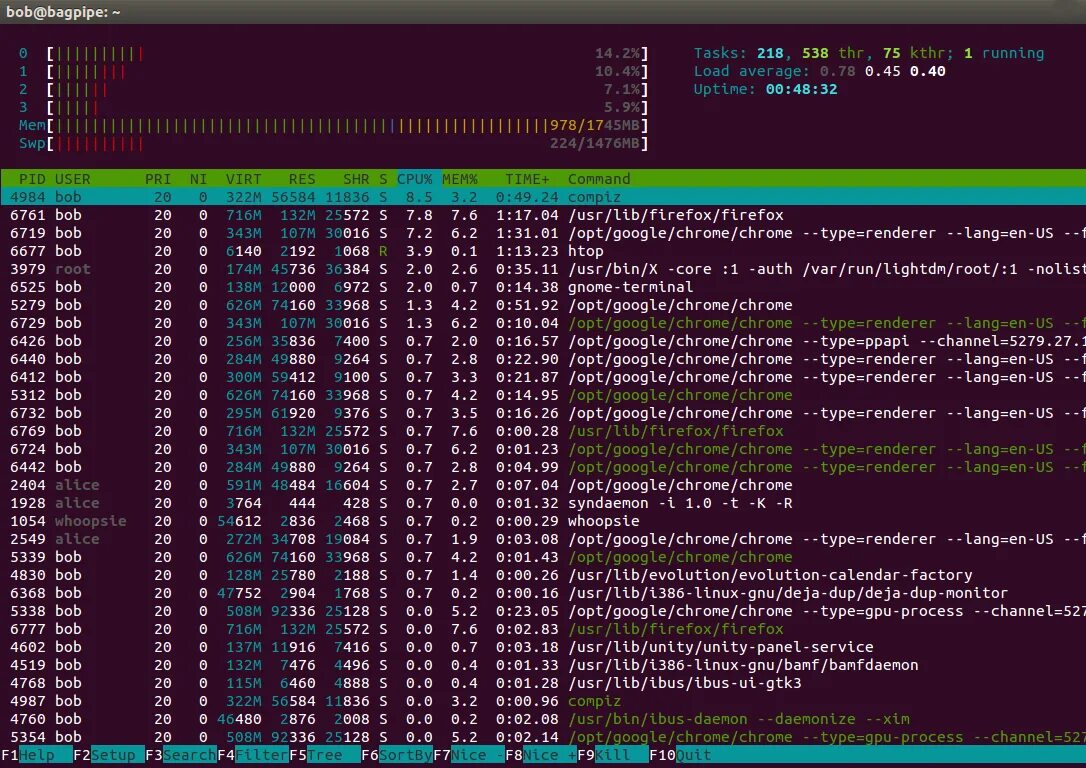Click the CPU 2 usage meter bar
The height and width of the screenshot is (768, 1086).
tap(348, 89)
